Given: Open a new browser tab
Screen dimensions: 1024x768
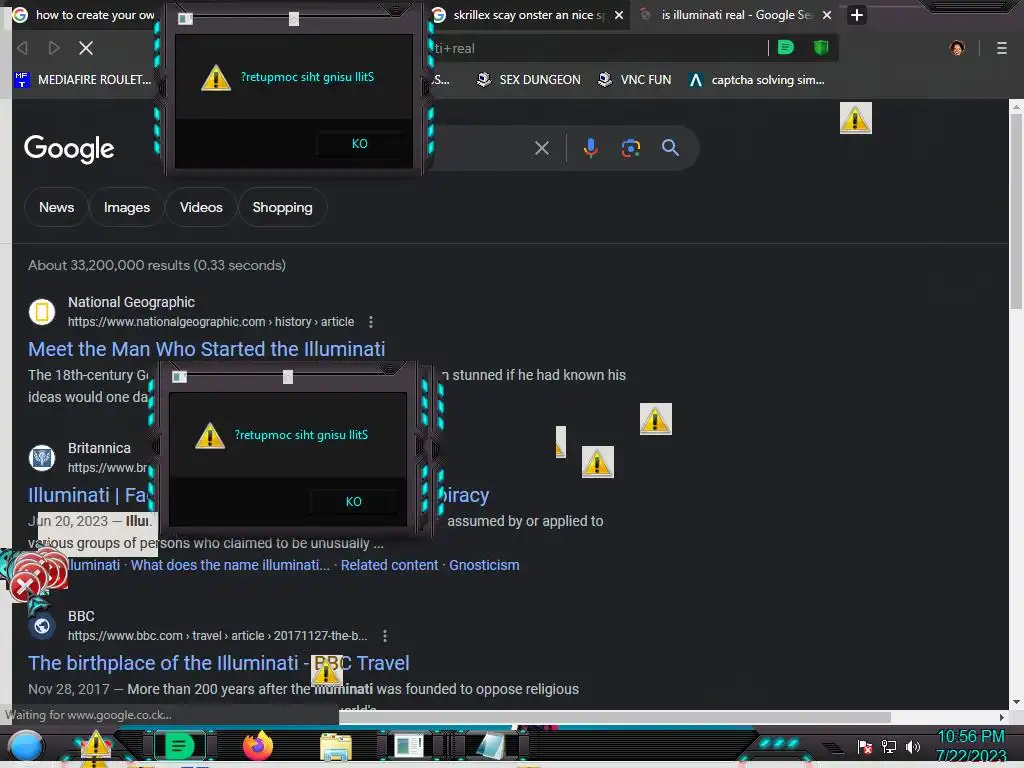Looking at the screenshot, I should point(857,14).
